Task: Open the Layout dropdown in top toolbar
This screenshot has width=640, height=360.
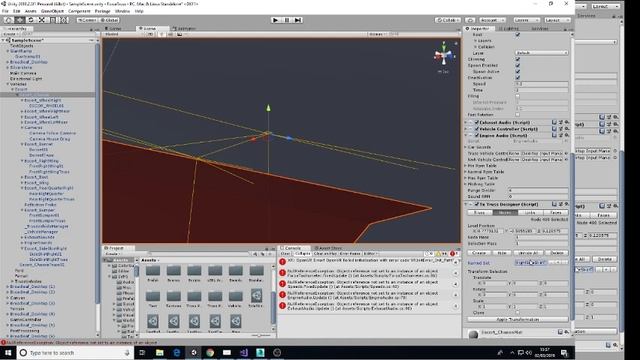Action: click(557, 20)
